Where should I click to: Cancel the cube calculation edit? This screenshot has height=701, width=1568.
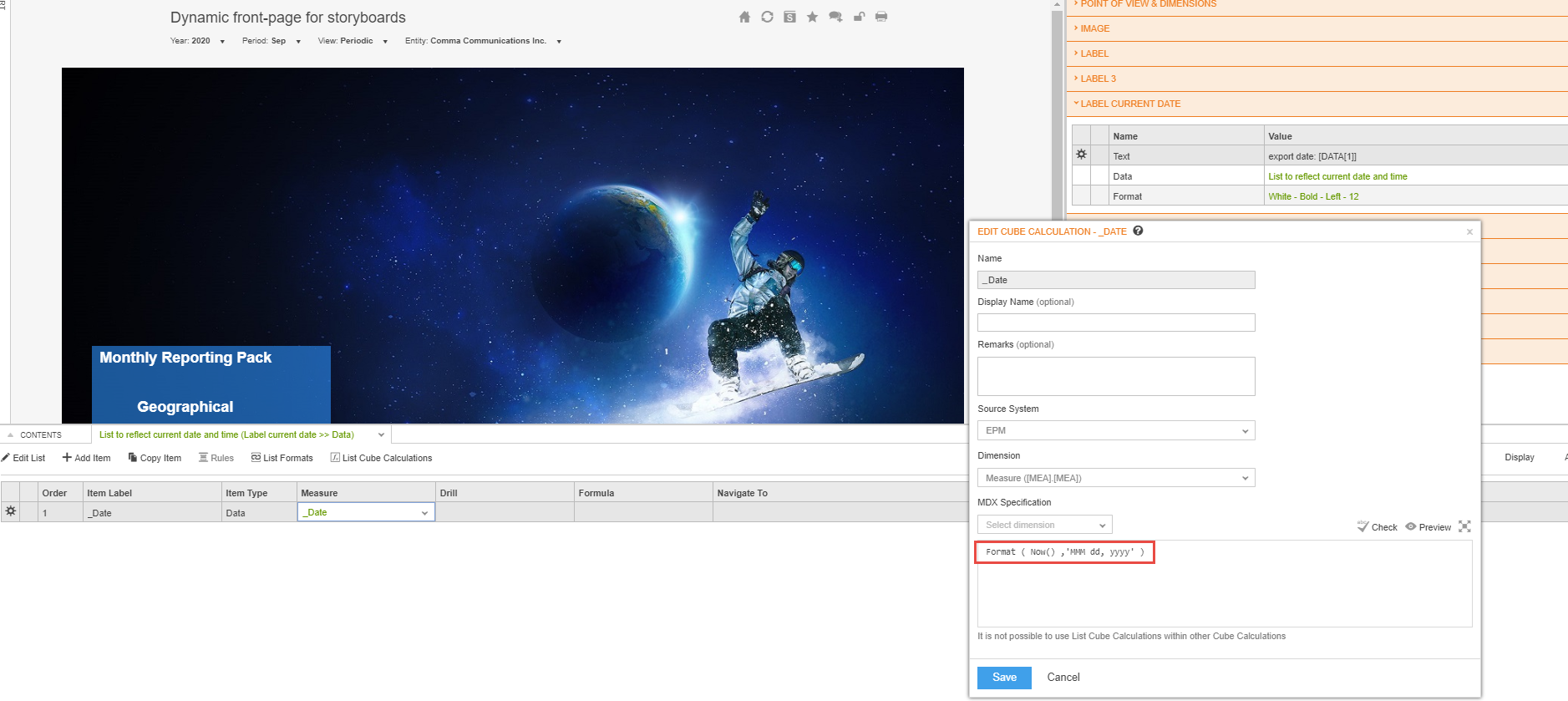tap(1063, 678)
